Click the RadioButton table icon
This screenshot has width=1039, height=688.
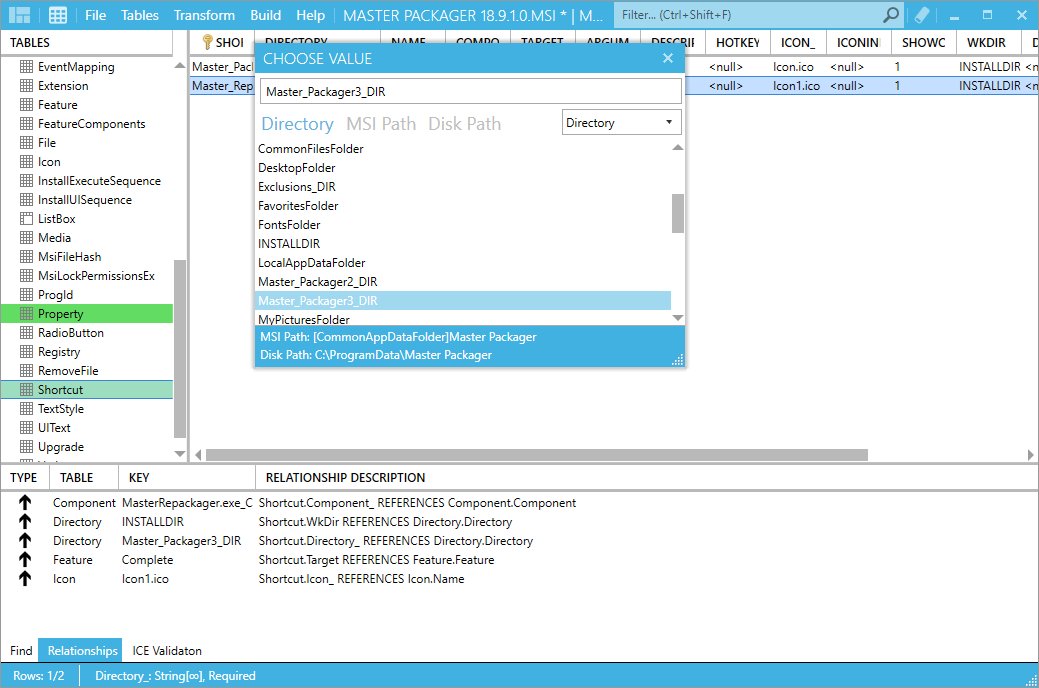click(x=27, y=333)
